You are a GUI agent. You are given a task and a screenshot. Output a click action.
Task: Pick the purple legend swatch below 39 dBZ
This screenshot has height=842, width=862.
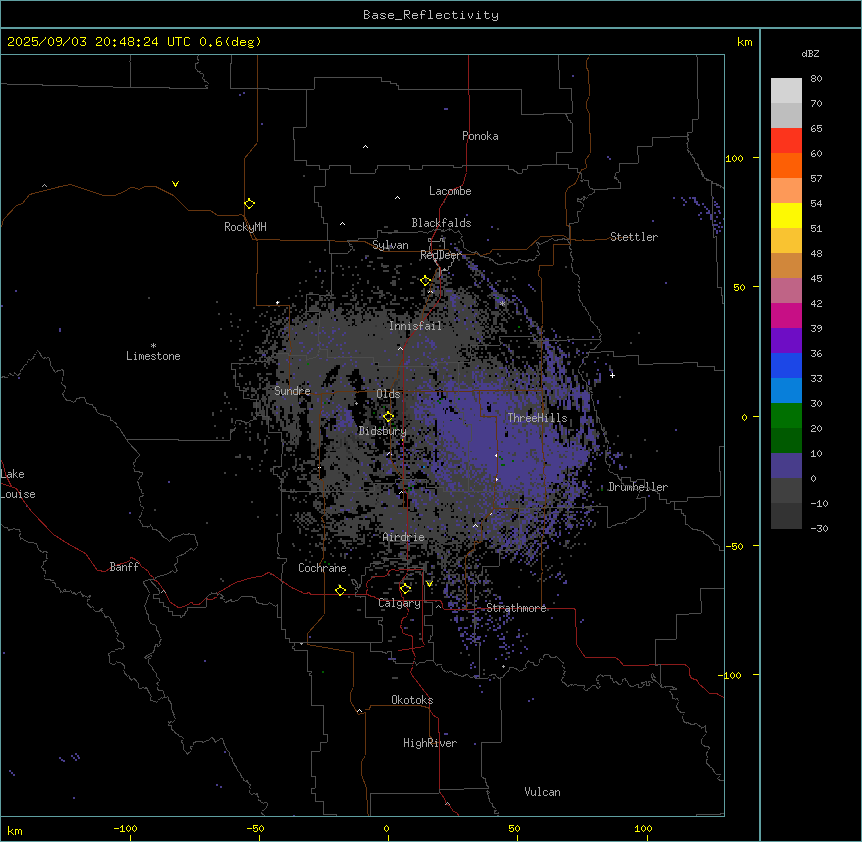pyautogui.click(x=786, y=341)
